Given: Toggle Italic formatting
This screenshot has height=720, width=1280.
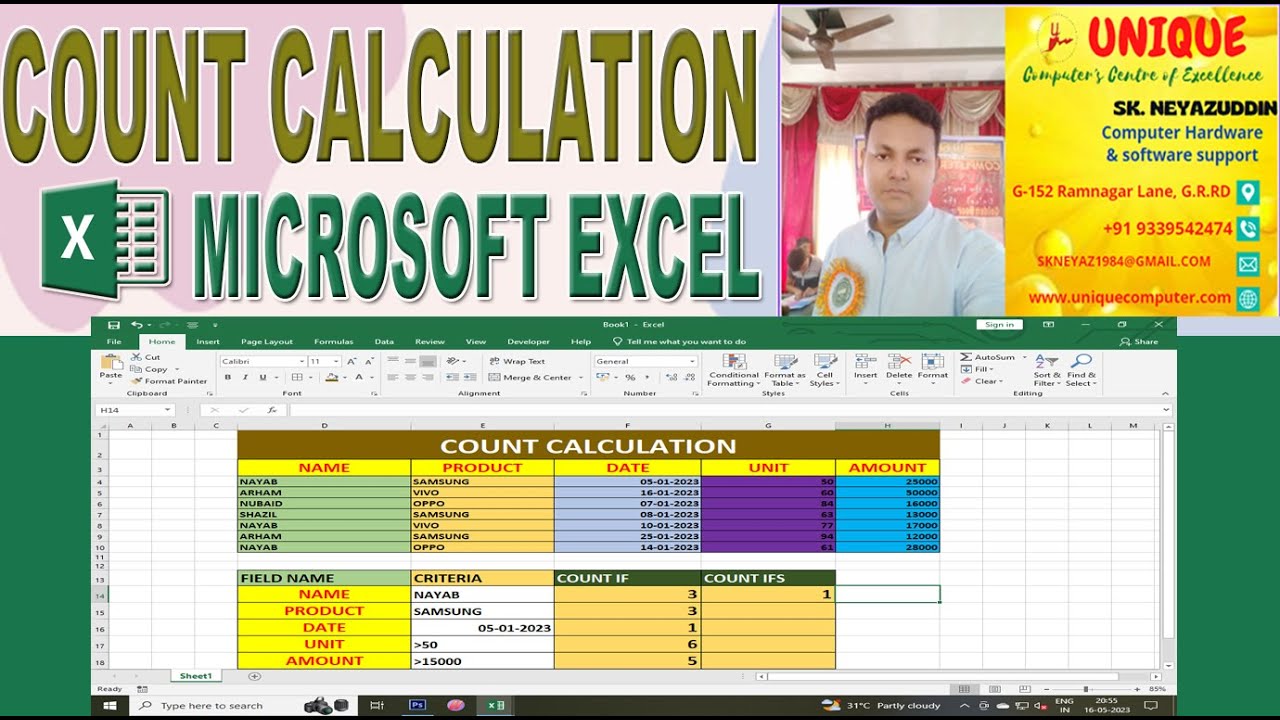Looking at the screenshot, I should pyautogui.click(x=245, y=377).
